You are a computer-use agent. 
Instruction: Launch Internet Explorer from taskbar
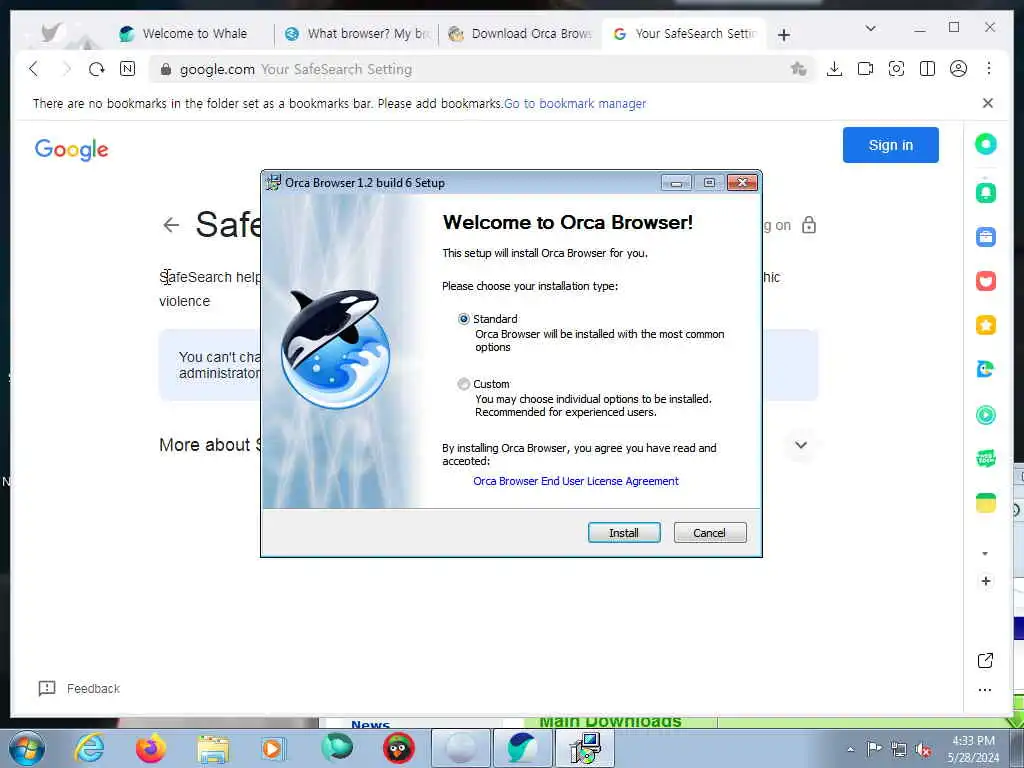[89, 748]
